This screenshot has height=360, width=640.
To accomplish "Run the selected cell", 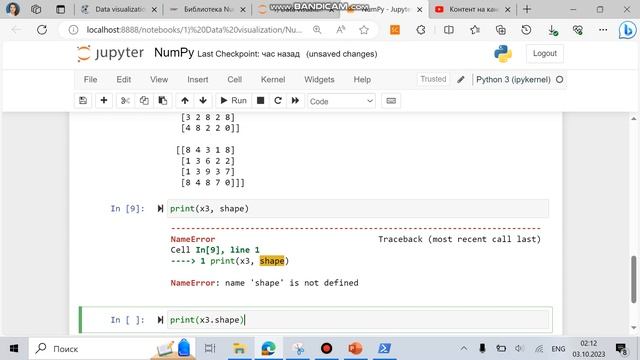I will coord(233,100).
